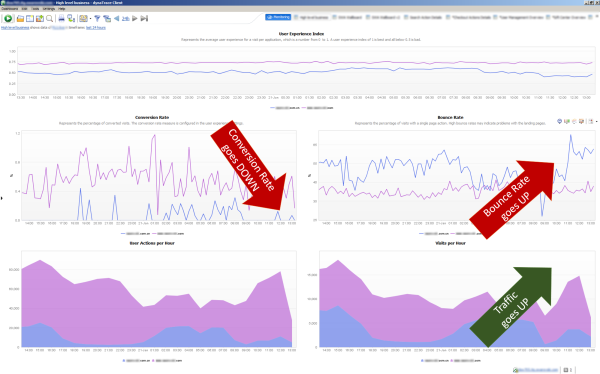
Task: Click the chart color icon above Bounce Rate chart
Action: [574, 121]
